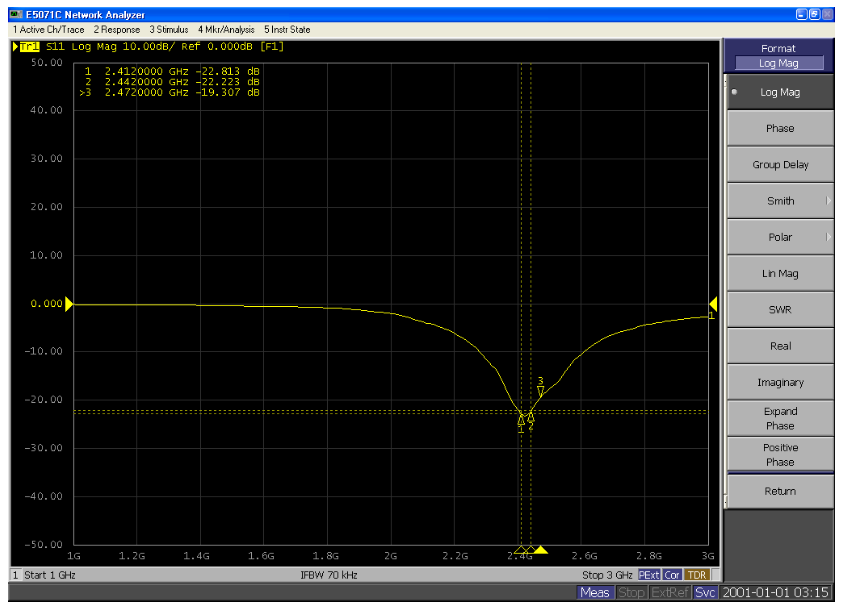Click the Meas status indicator

point(595,592)
